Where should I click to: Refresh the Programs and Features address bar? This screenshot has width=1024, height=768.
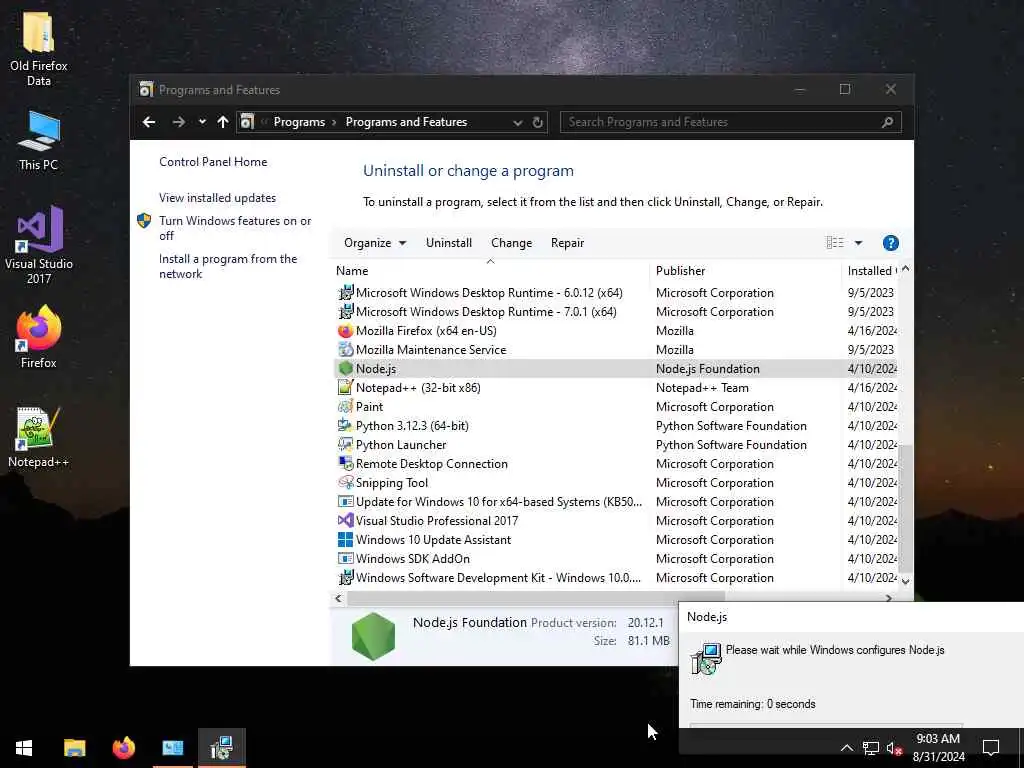[x=537, y=122]
